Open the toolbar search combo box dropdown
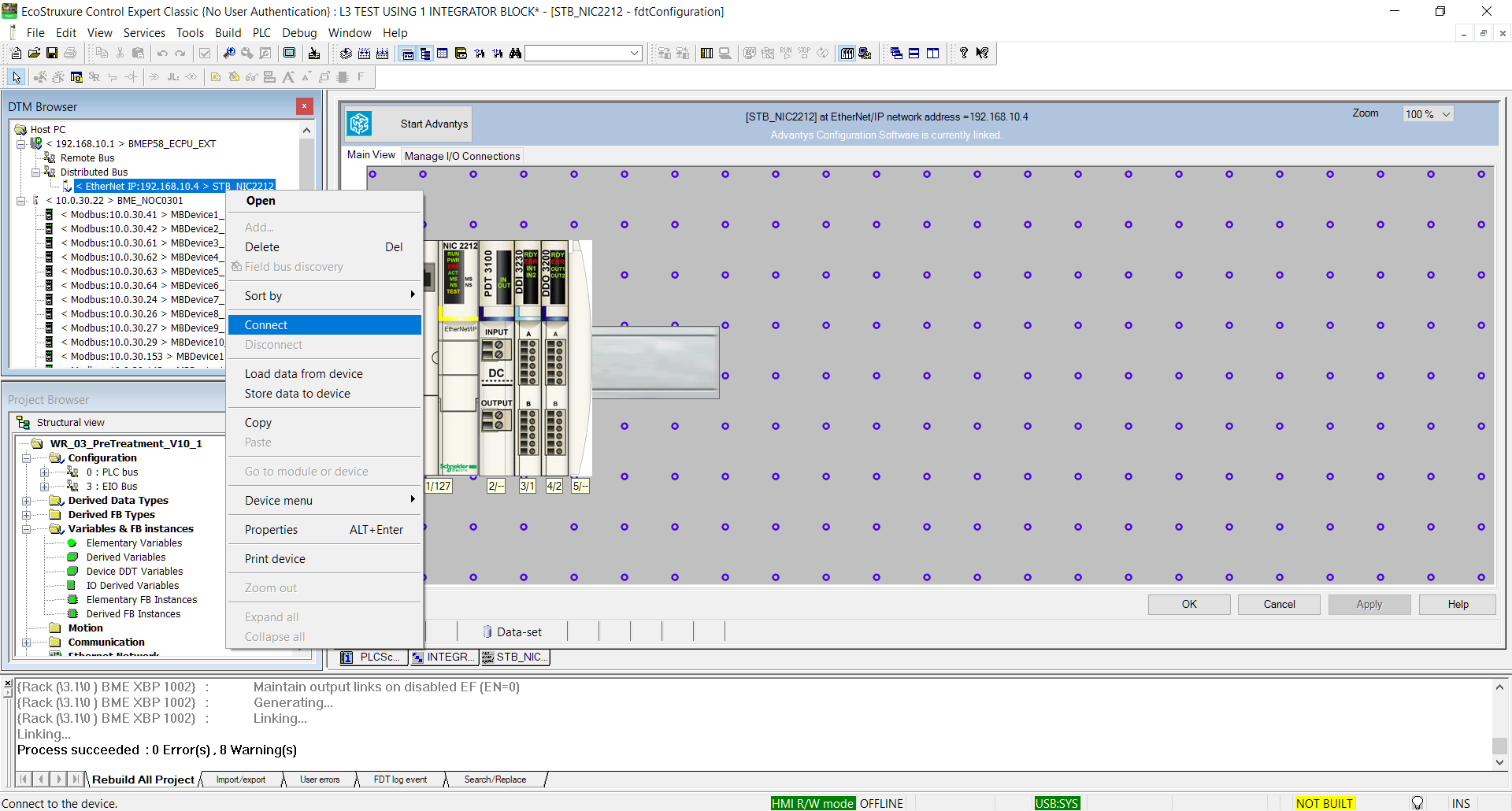 635,53
